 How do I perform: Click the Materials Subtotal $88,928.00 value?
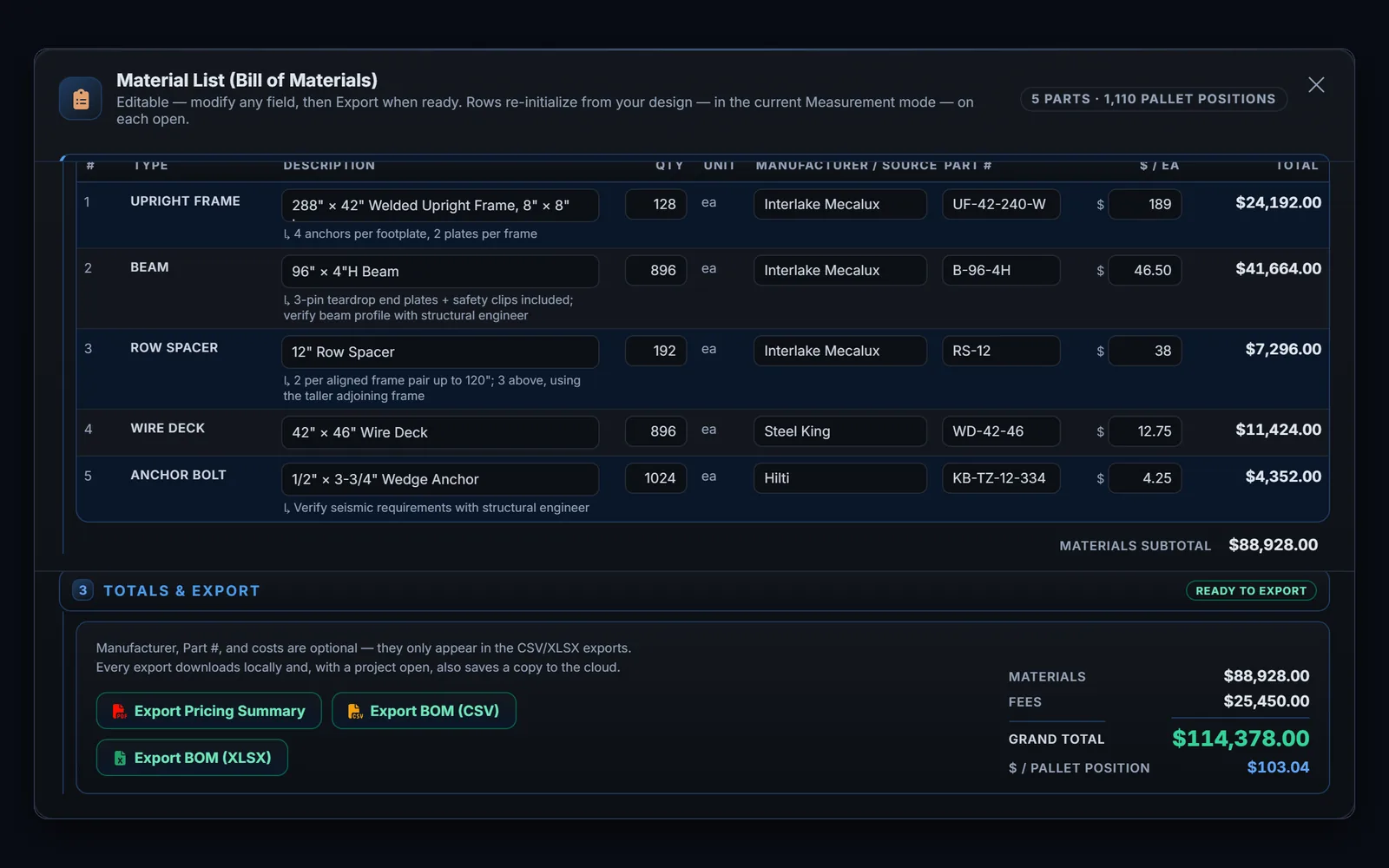coord(1273,545)
